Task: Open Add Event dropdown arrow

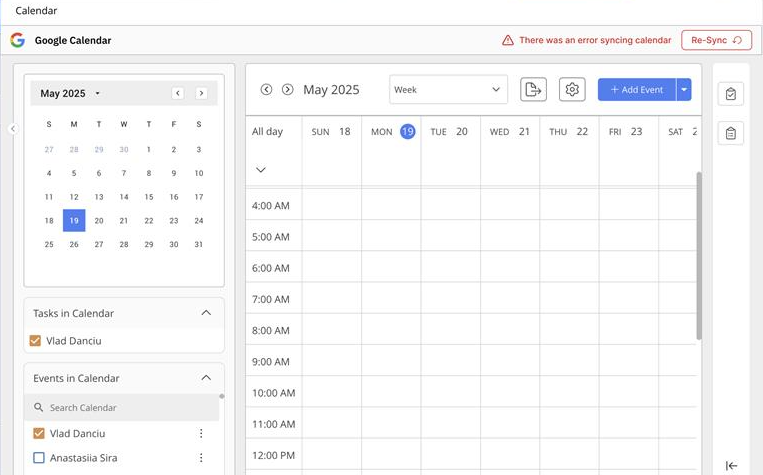Action: click(684, 90)
